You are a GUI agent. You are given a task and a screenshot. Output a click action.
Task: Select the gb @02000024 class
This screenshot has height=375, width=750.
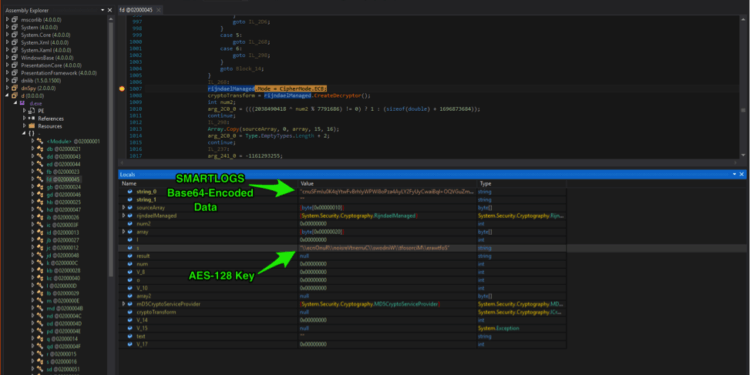(x=63, y=187)
